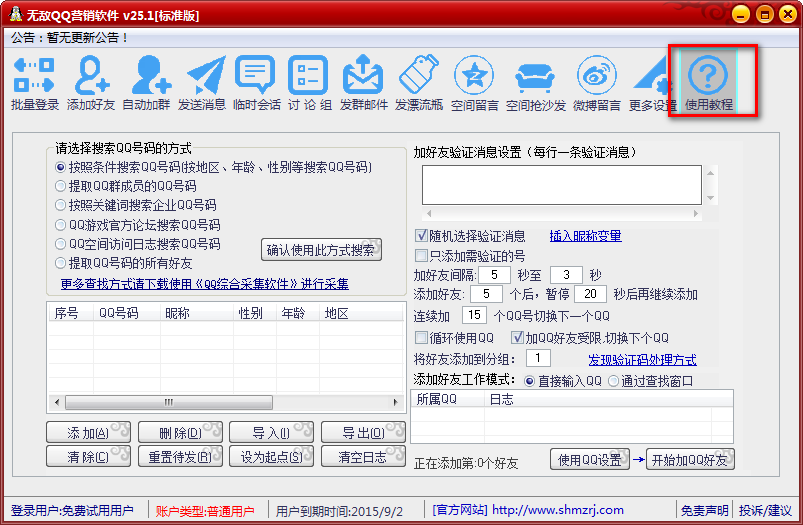803x525 pixels.
Task: Click 将好友添加到分组 field (1)
Action: click(538, 358)
